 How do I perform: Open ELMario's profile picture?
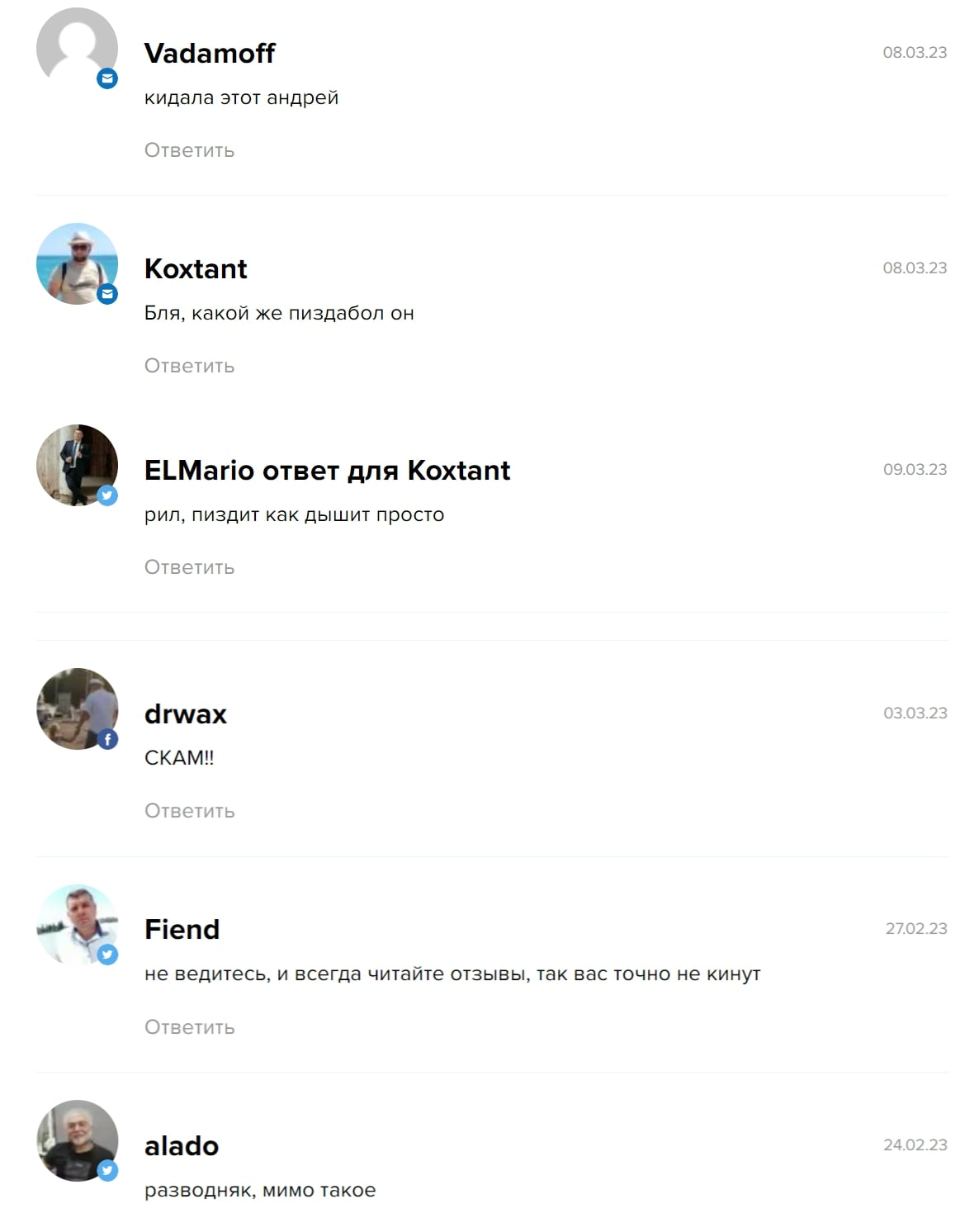[77, 465]
